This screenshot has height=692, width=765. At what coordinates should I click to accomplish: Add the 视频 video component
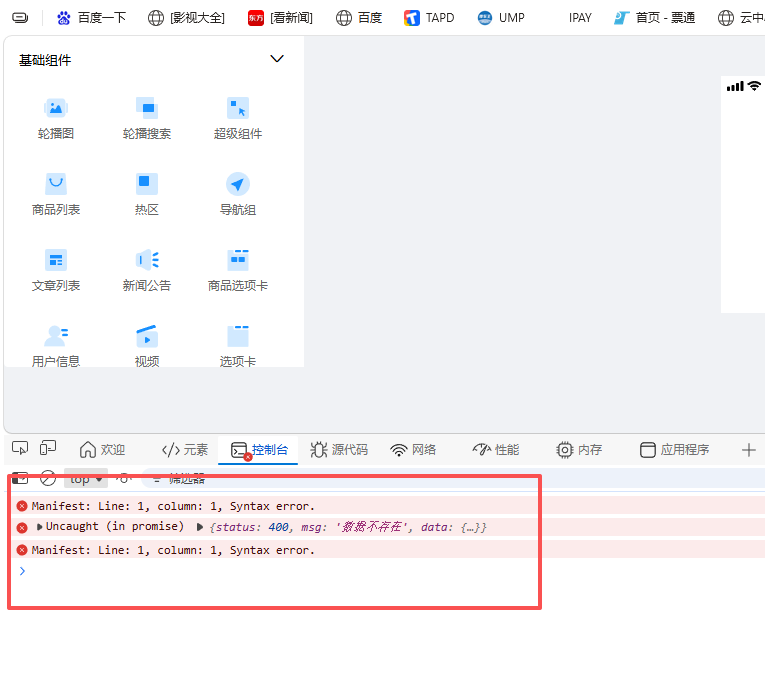coord(147,346)
